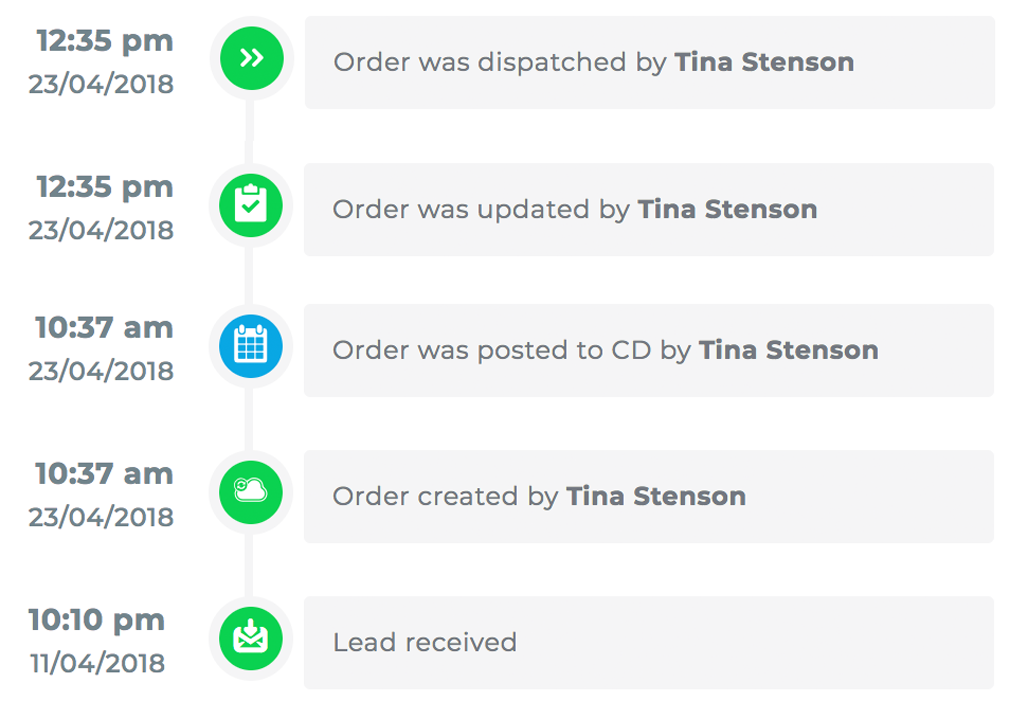Click the green dispatched double-arrow icon

[251, 58]
